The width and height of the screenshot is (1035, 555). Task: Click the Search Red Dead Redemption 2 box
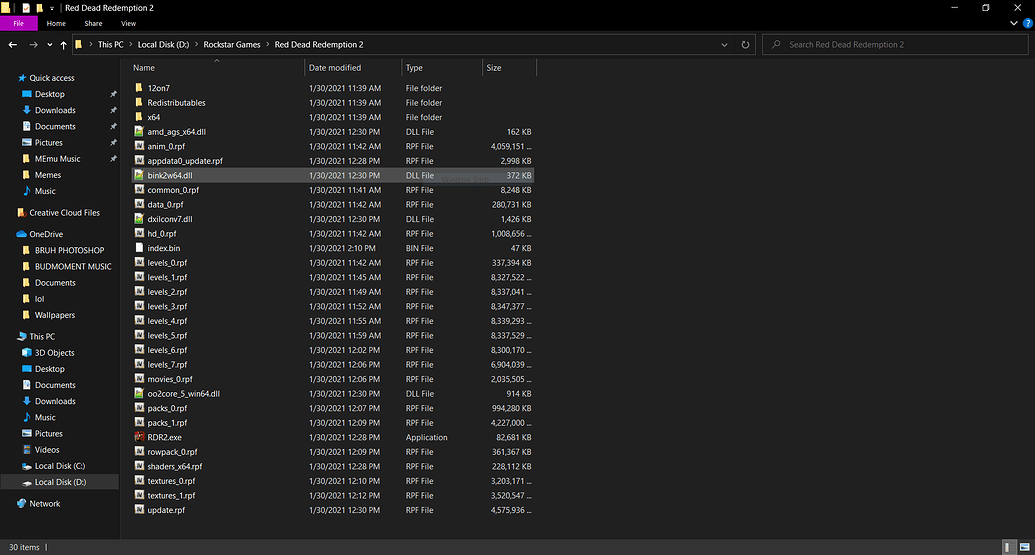click(x=895, y=44)
